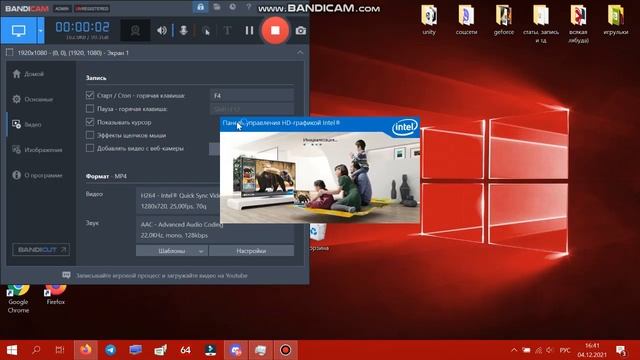Open the scheduled recording clock icon
The width and height of the screenshot is (640, 360).
tap(232, 7)
